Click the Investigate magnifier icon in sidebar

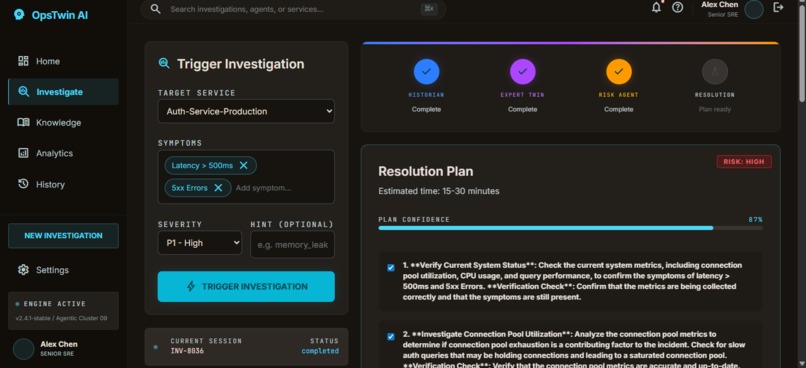coord(24,92)
